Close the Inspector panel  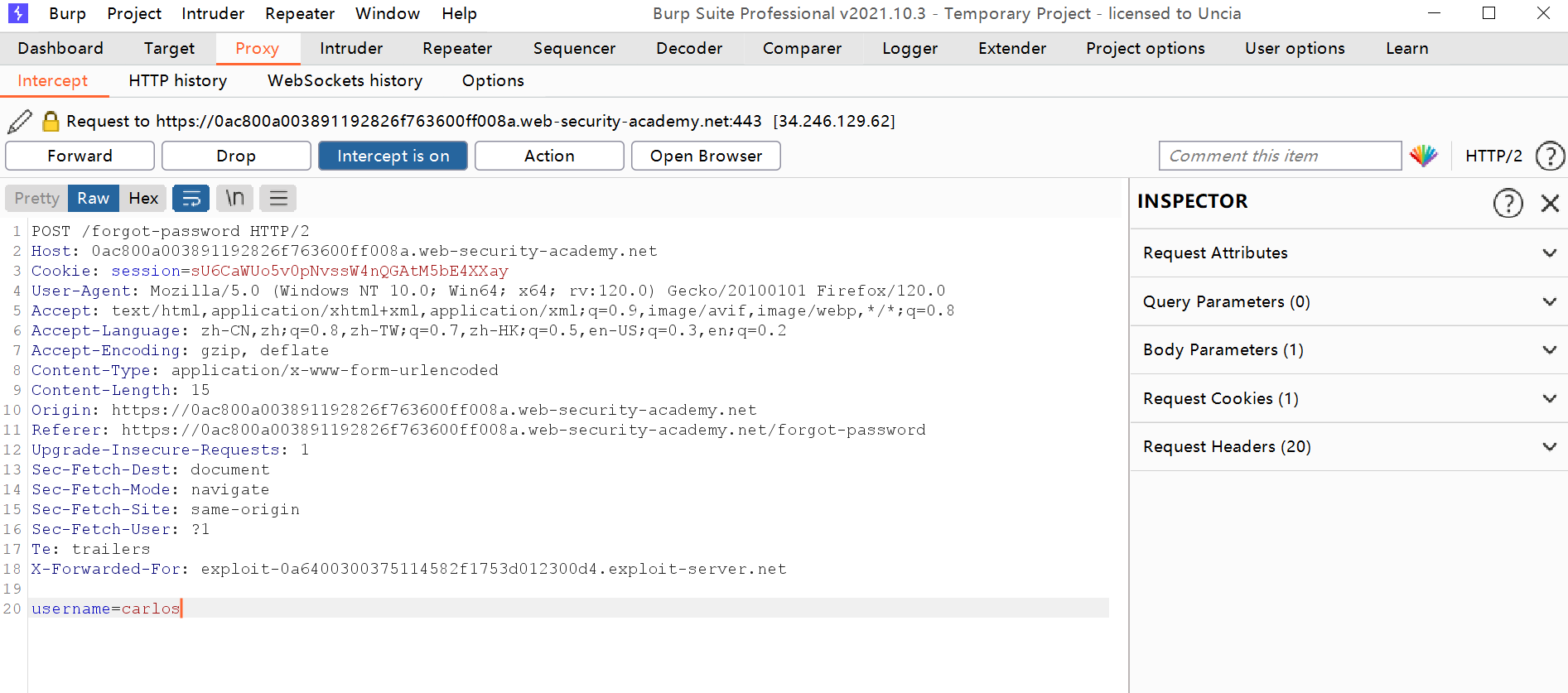1550,203
